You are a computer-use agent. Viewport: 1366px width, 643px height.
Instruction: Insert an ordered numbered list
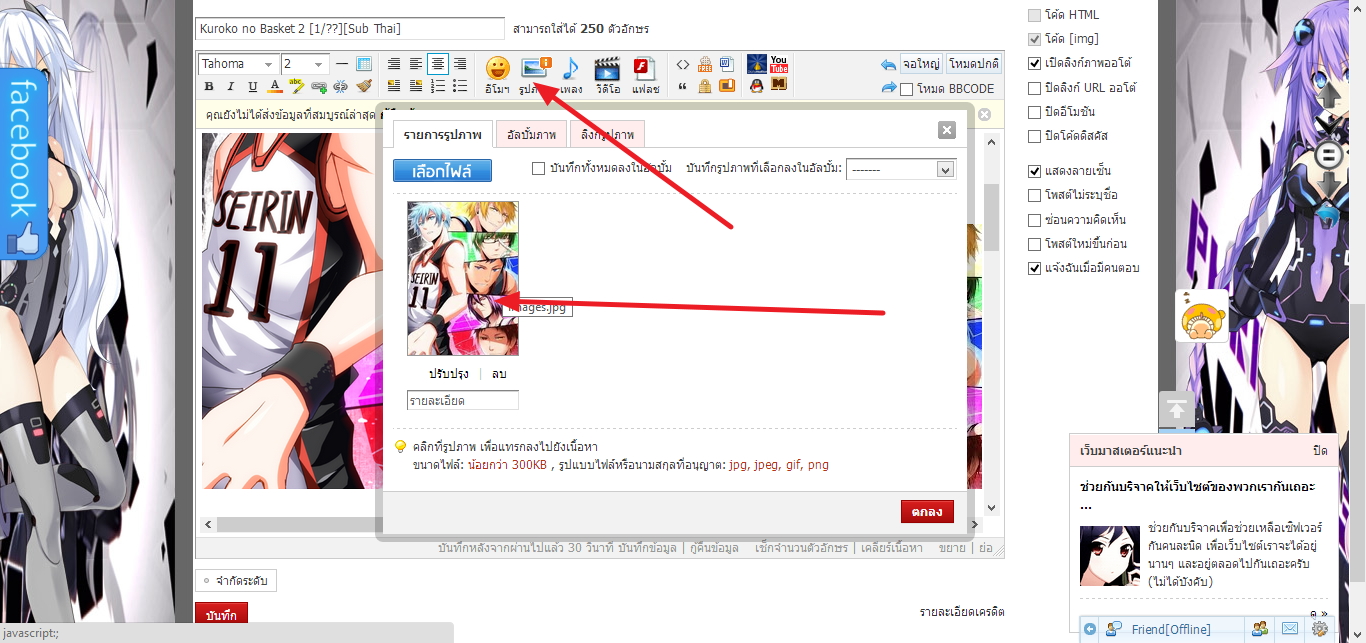(438, 87)
